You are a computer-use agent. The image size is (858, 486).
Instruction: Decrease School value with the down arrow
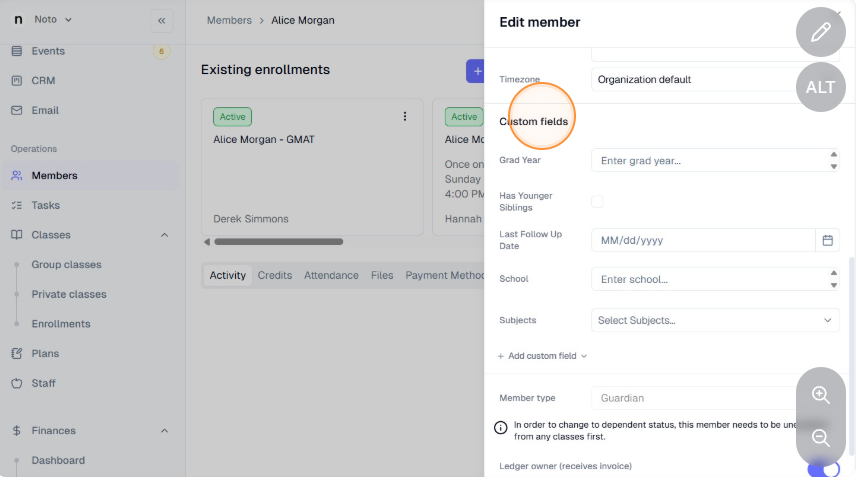pyautogui.click(x=833, y=285)
